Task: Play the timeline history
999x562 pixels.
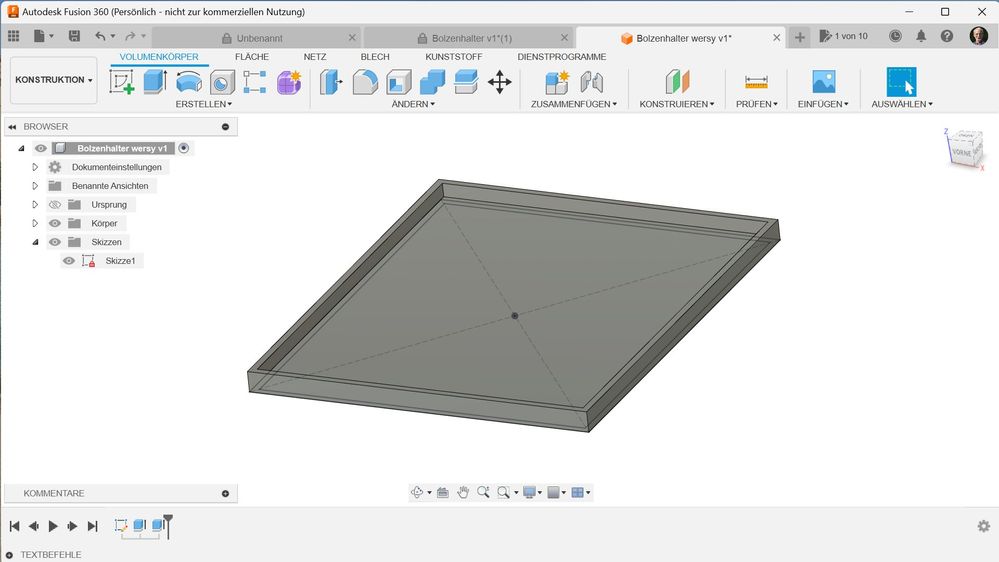Action: click(54, 526)
